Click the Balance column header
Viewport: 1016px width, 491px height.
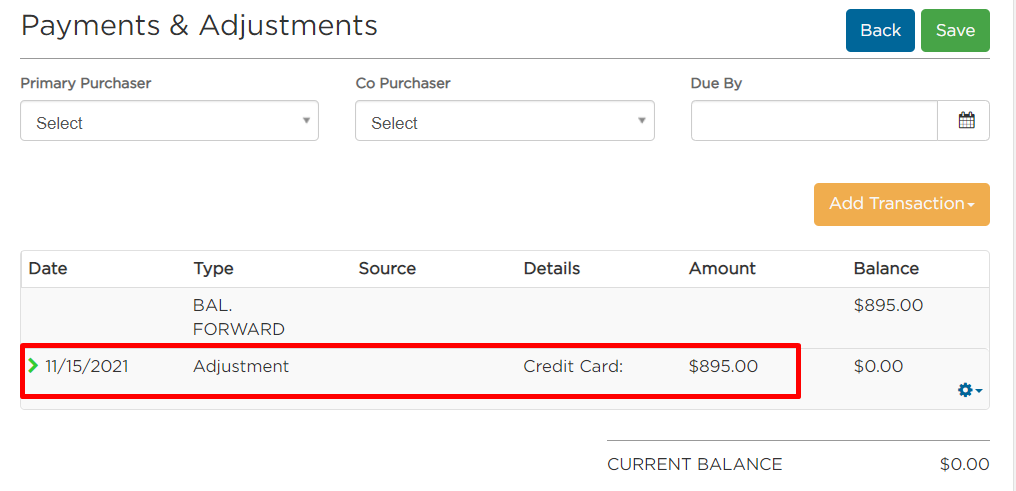tap(886, 268)
